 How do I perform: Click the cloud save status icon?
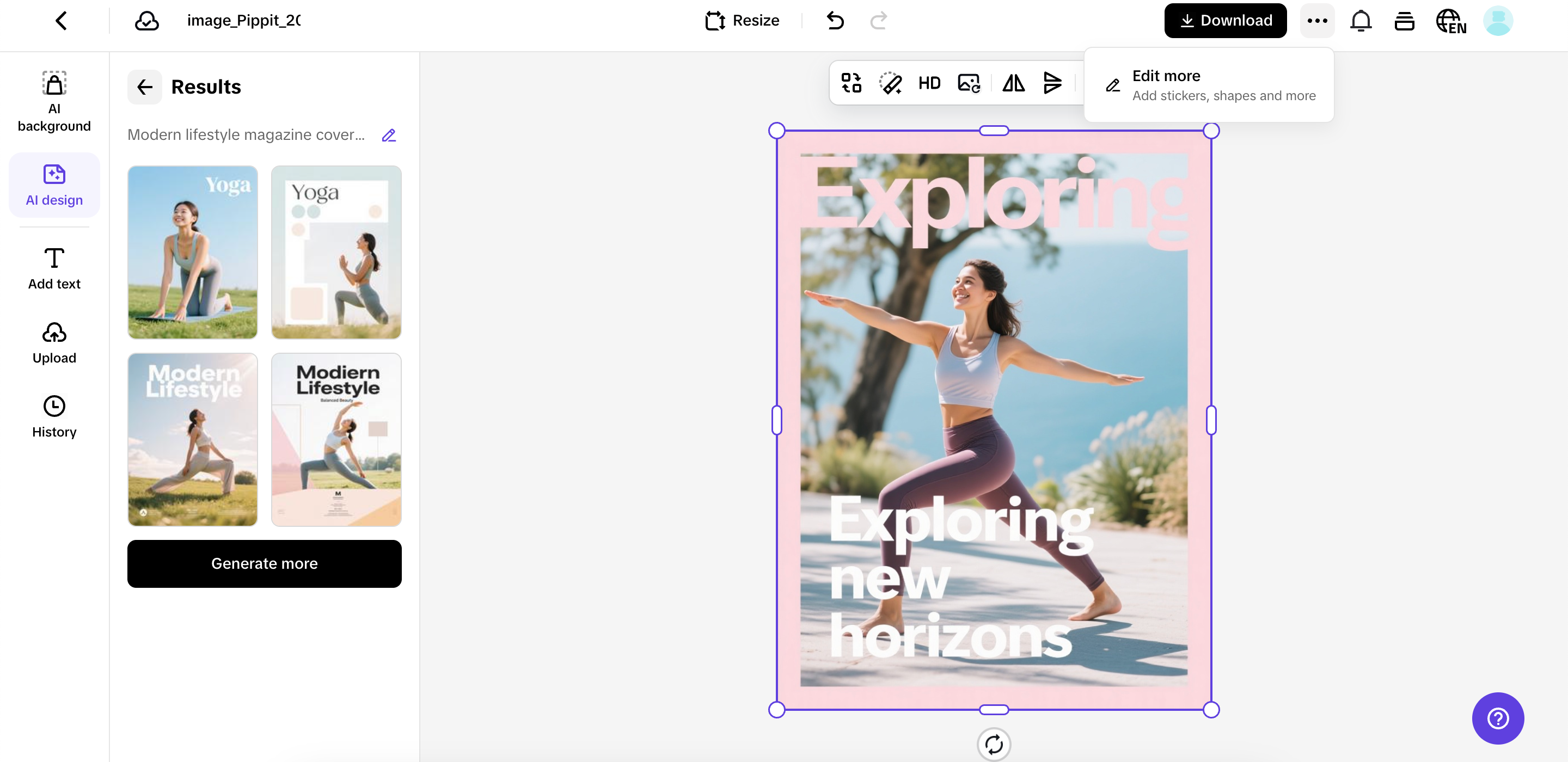(x=146, y=21)
